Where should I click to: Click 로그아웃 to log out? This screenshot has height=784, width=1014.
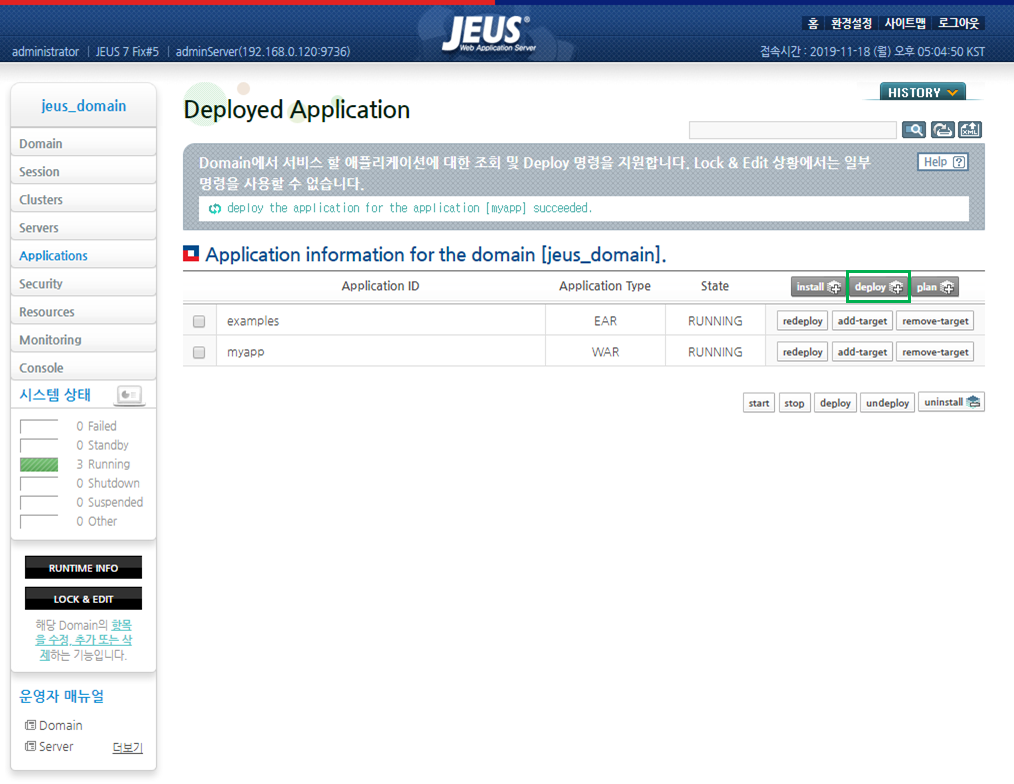click(x=959, y=23)
